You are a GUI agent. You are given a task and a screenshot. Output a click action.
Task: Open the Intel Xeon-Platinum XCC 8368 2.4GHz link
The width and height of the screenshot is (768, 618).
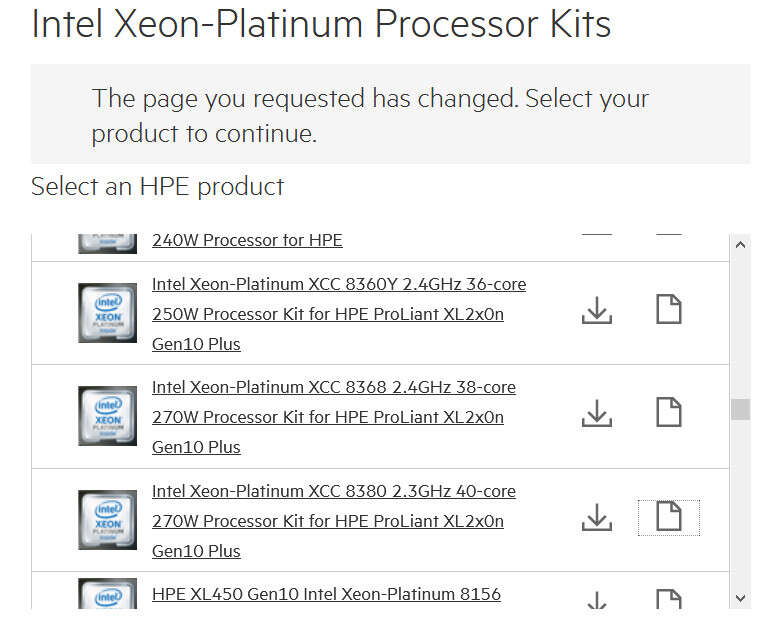tap(333, 387)
